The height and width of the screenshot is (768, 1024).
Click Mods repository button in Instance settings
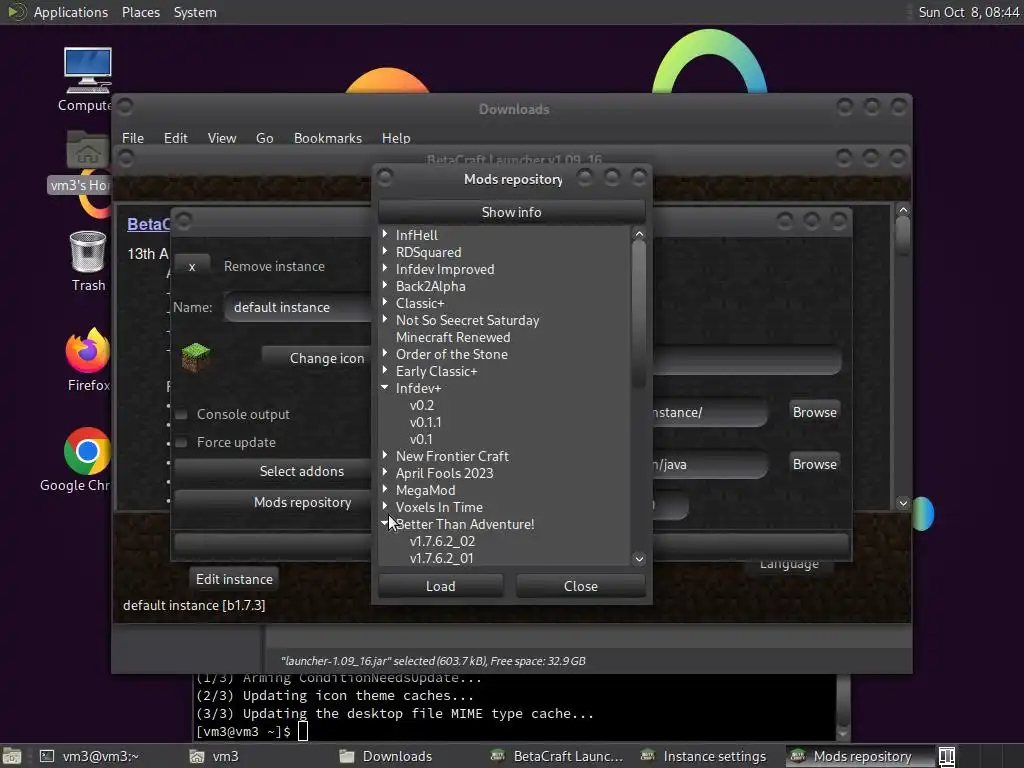point(273,502)
